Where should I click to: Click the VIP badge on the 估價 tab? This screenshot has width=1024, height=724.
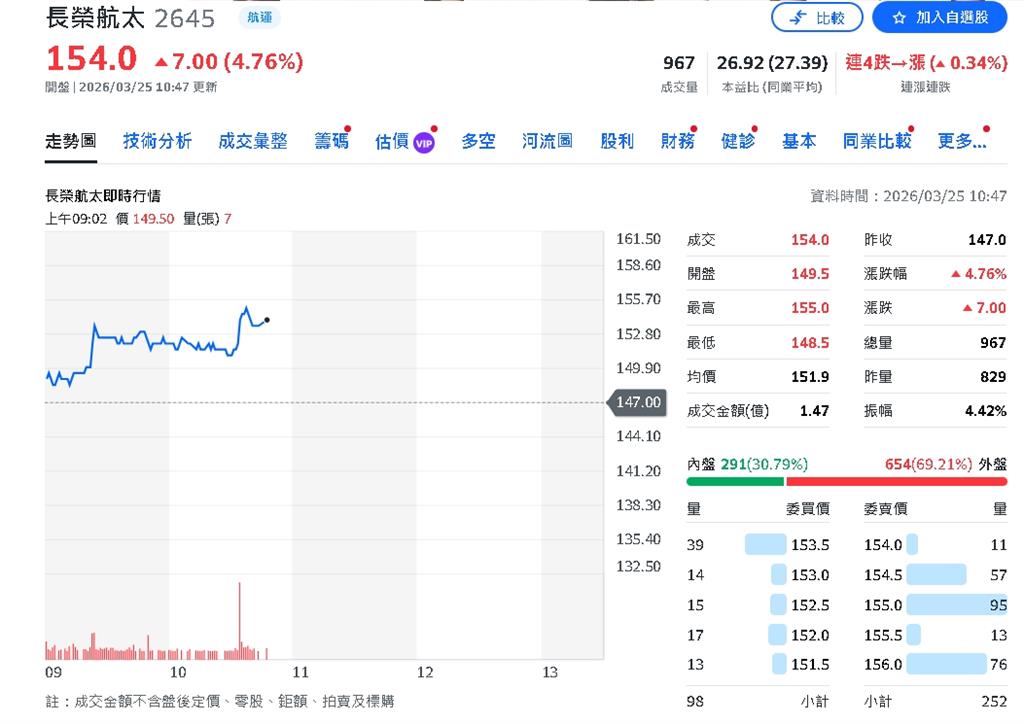(x=424, y=141)
